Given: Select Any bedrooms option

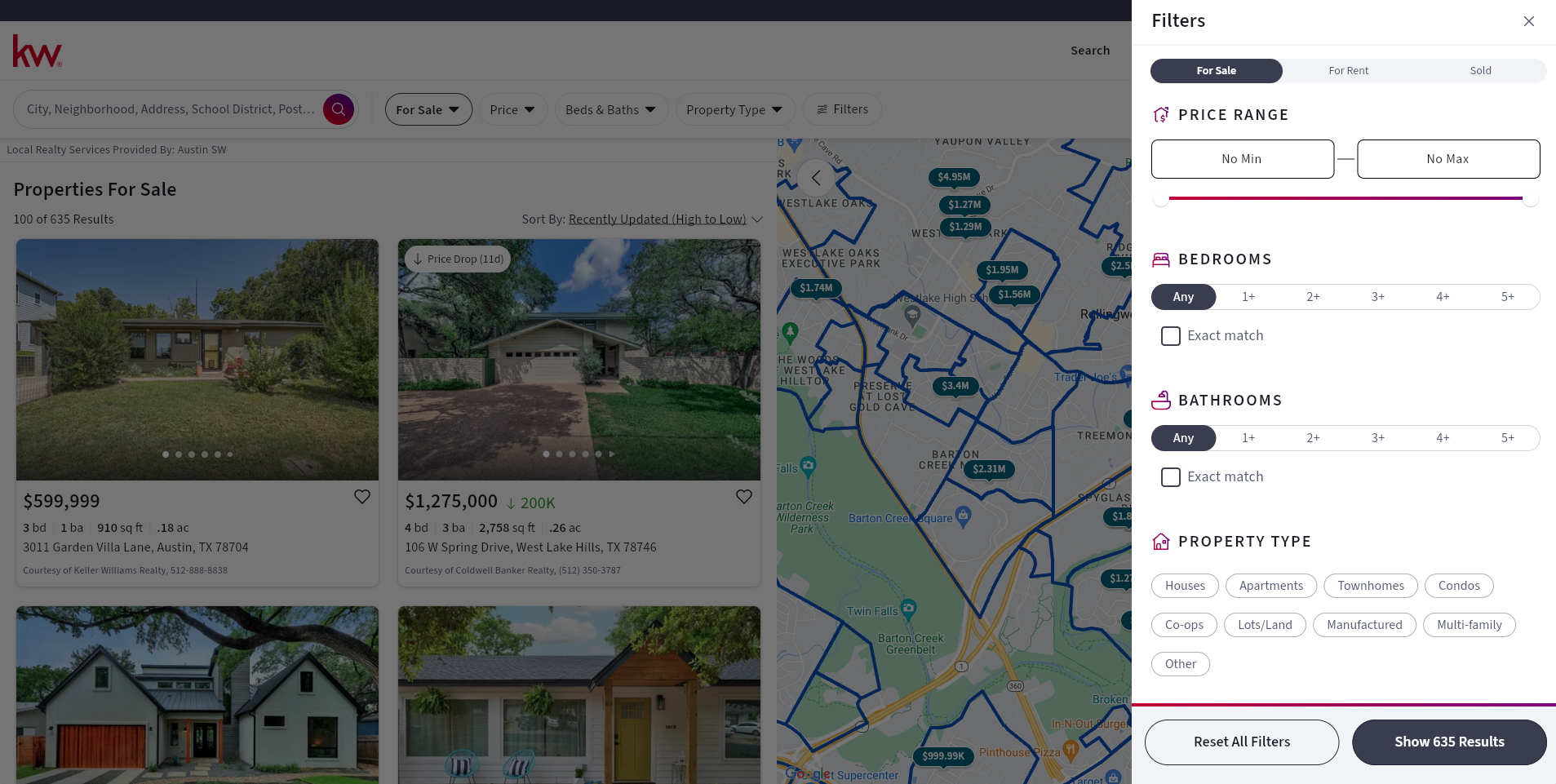Looking at the screenshot, I should 1183,297.
